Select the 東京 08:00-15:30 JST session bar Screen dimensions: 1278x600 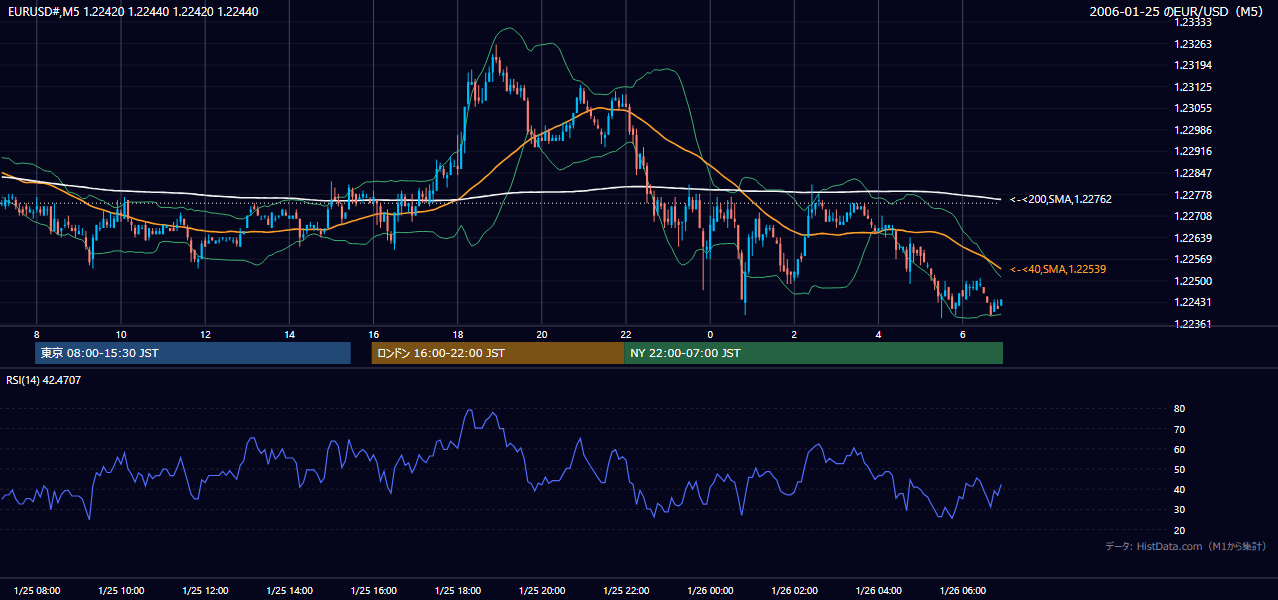tap(193, 353)
